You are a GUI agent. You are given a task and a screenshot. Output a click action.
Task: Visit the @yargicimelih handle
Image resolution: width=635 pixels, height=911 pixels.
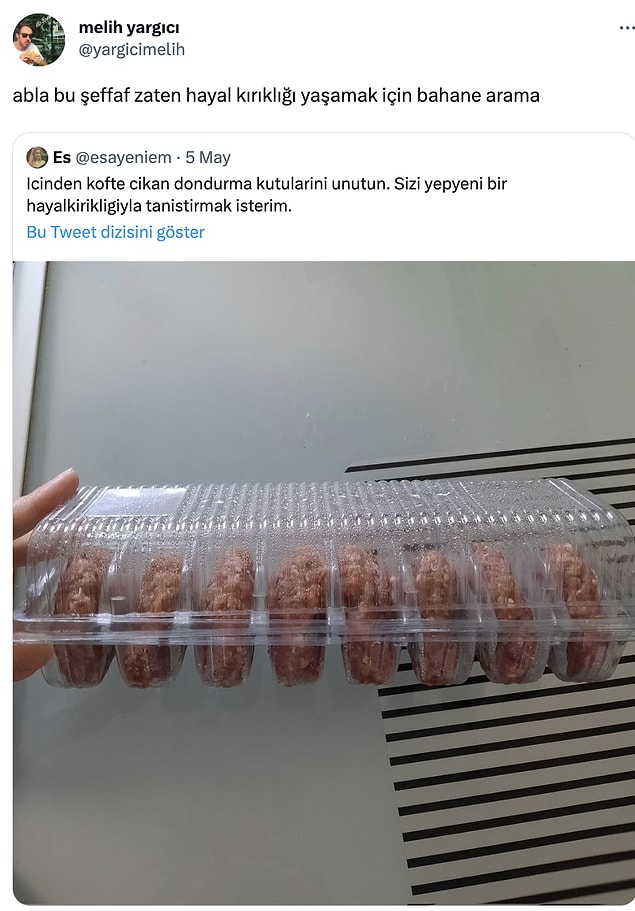point(131,50)
